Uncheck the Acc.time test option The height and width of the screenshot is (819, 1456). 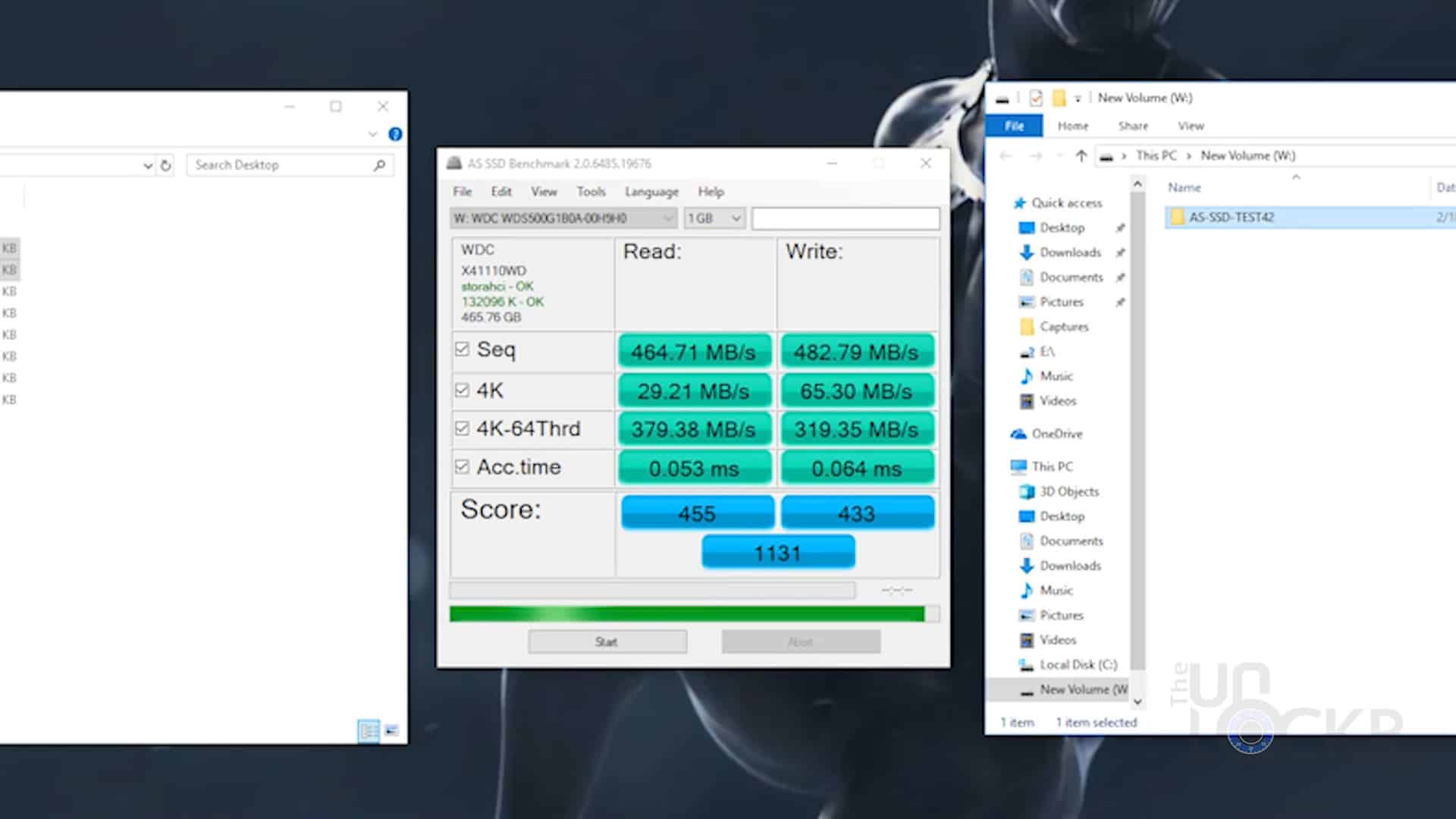point(463,466)
